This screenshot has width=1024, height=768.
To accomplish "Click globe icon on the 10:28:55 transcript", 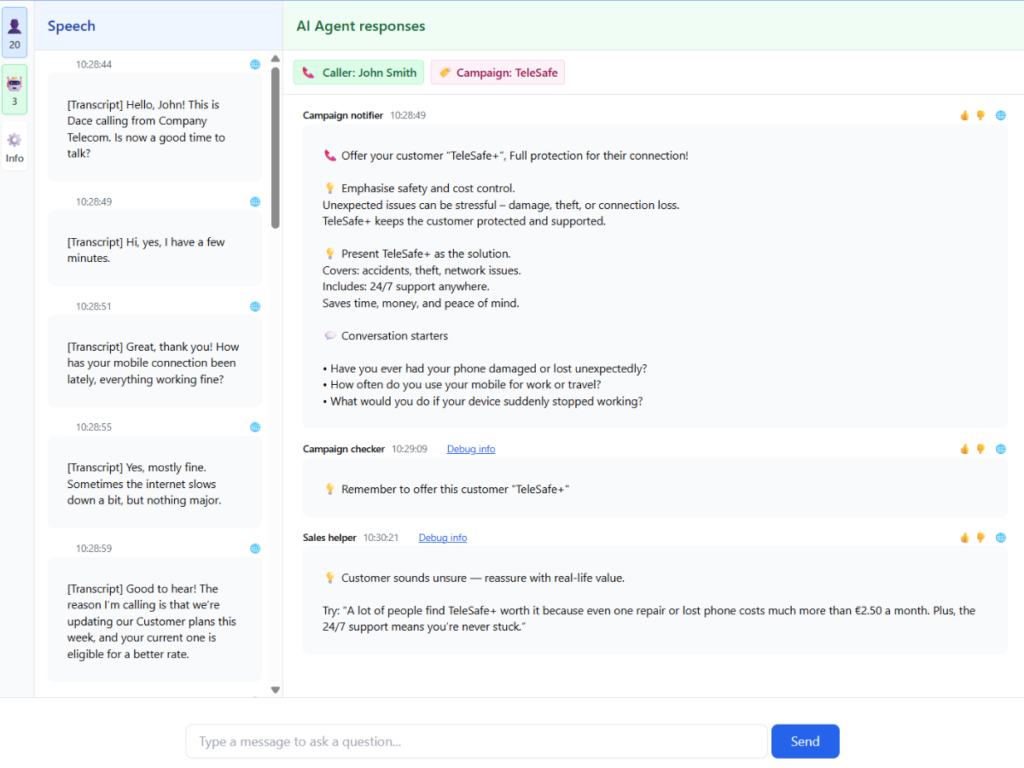I will [x=255, y=427].
